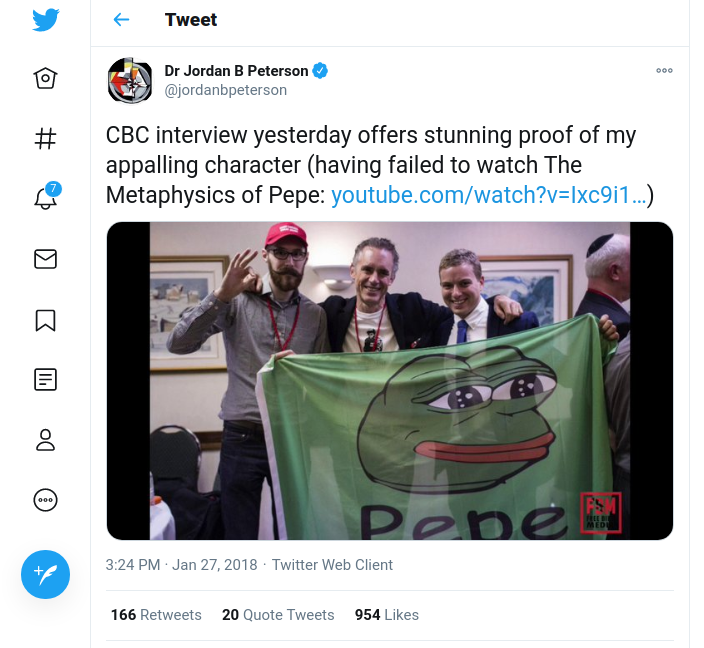This screenshot has height=648, width=704.
Task: Go back using the arrow
Action: (121, 20)
